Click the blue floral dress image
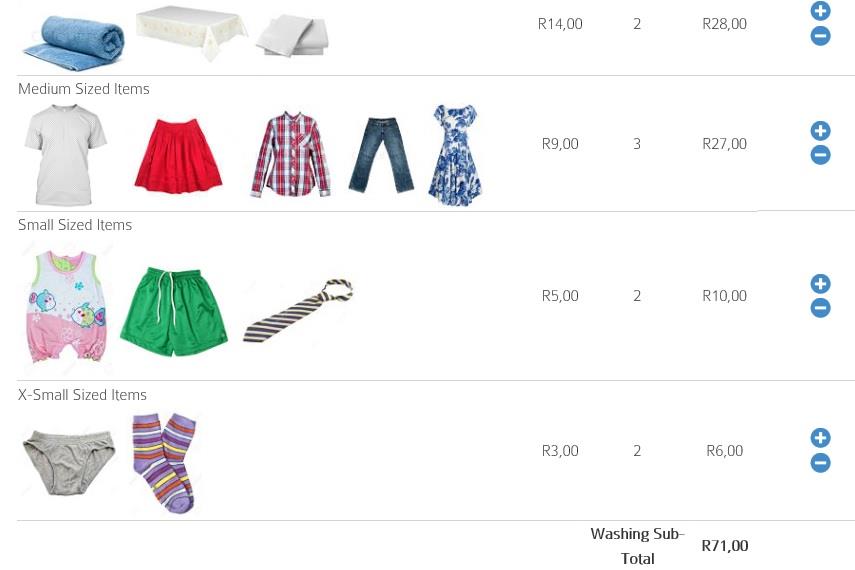The width and height of the screenshot is (855, 570). click(455, 155)
